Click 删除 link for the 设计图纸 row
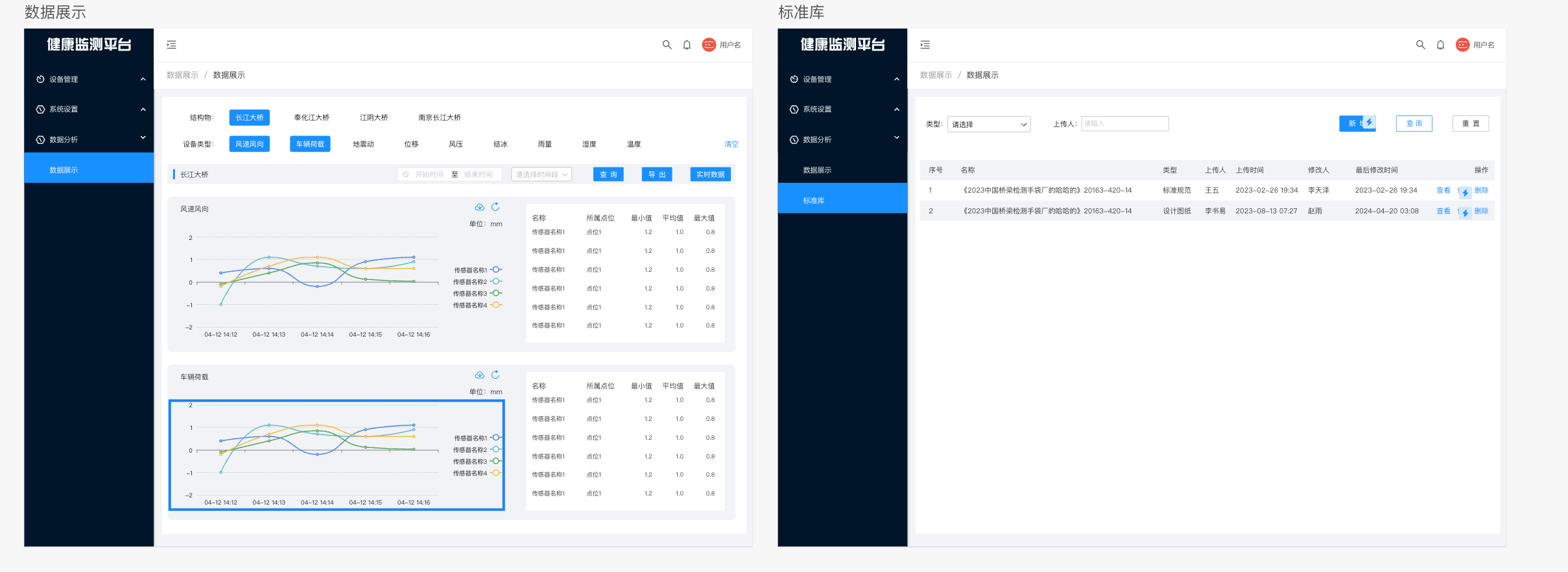Viewport: 1568px width, 572px height. [1482, 211]
